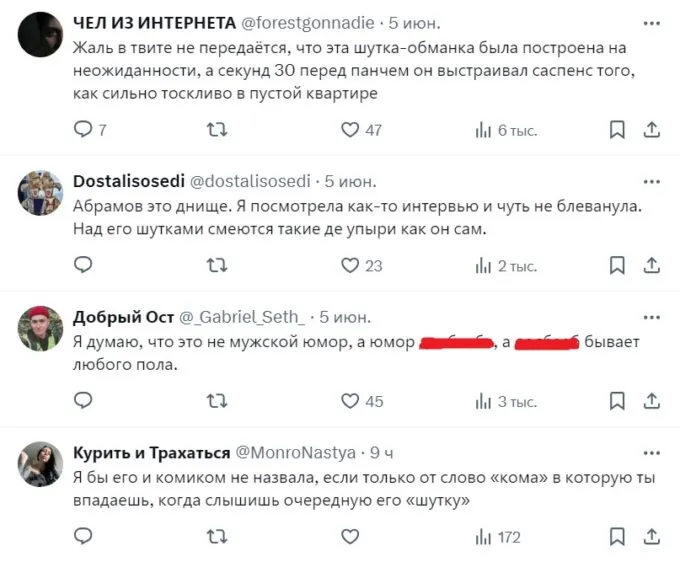680x562 pixels.
Task: Reply to ЧЕЛ ИЗ ИНТЕРНЕТА's tweet
Action: pyautogui.click(x=84, y=129)
